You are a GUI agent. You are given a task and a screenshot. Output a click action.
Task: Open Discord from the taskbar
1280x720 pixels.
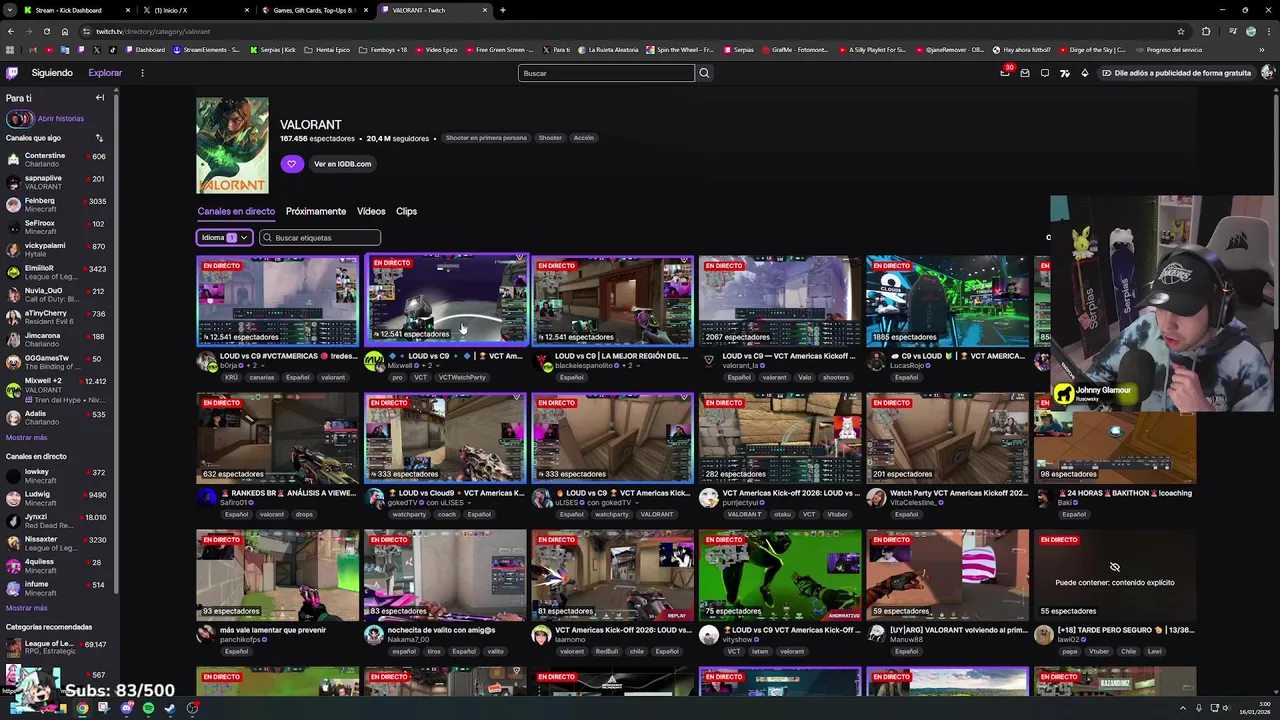point(126,708)
